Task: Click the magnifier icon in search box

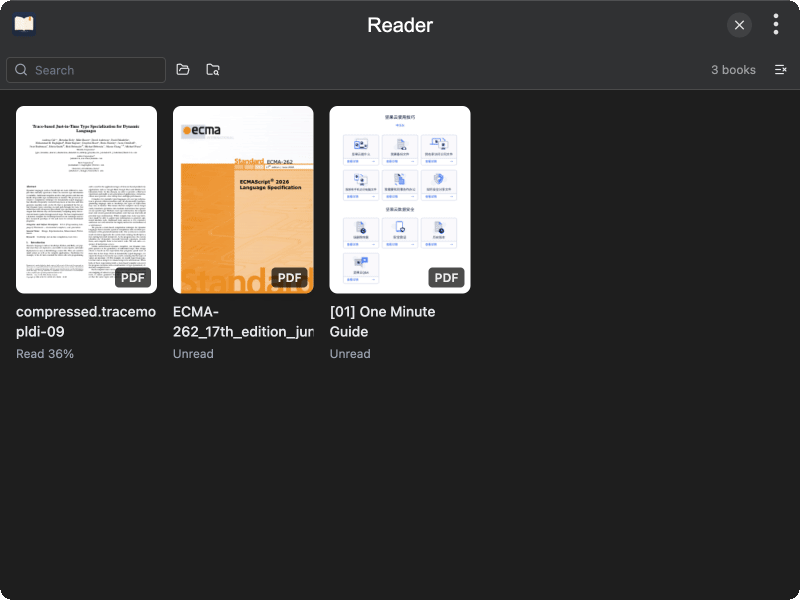Action: 21,69
